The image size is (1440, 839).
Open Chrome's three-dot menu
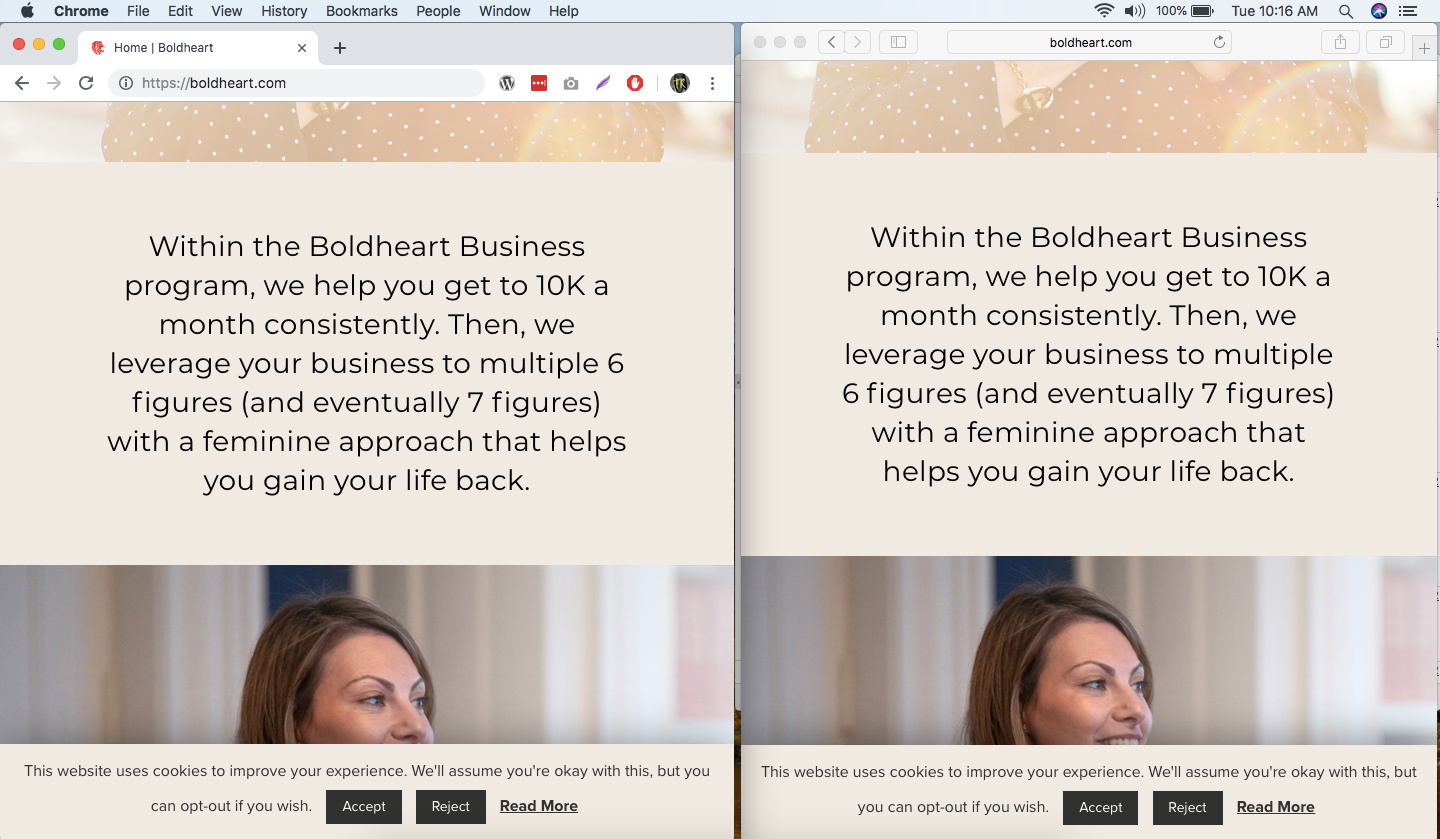pyautogui.click(x=712, y=83)
